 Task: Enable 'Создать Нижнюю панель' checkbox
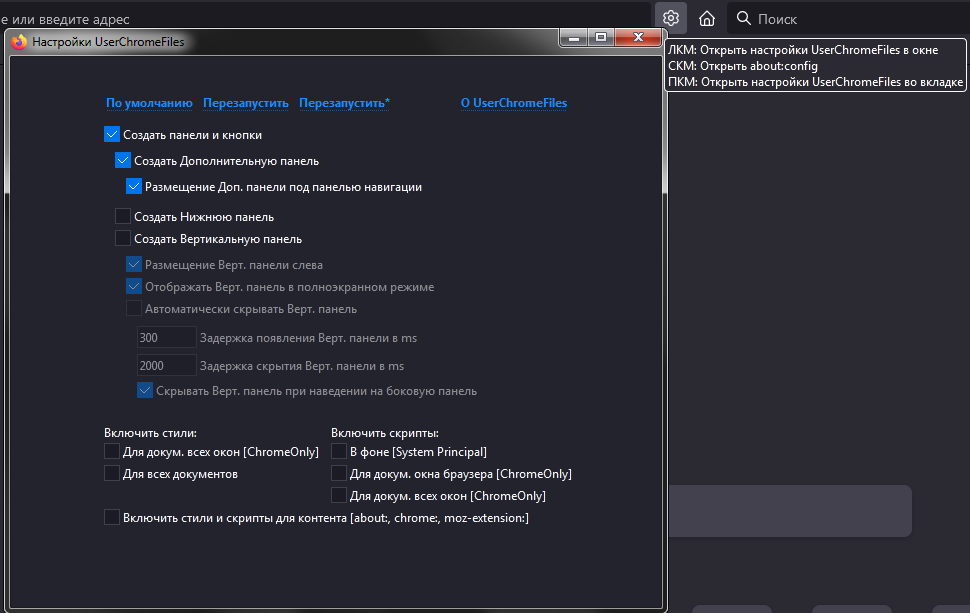click(x=123, y=216)
